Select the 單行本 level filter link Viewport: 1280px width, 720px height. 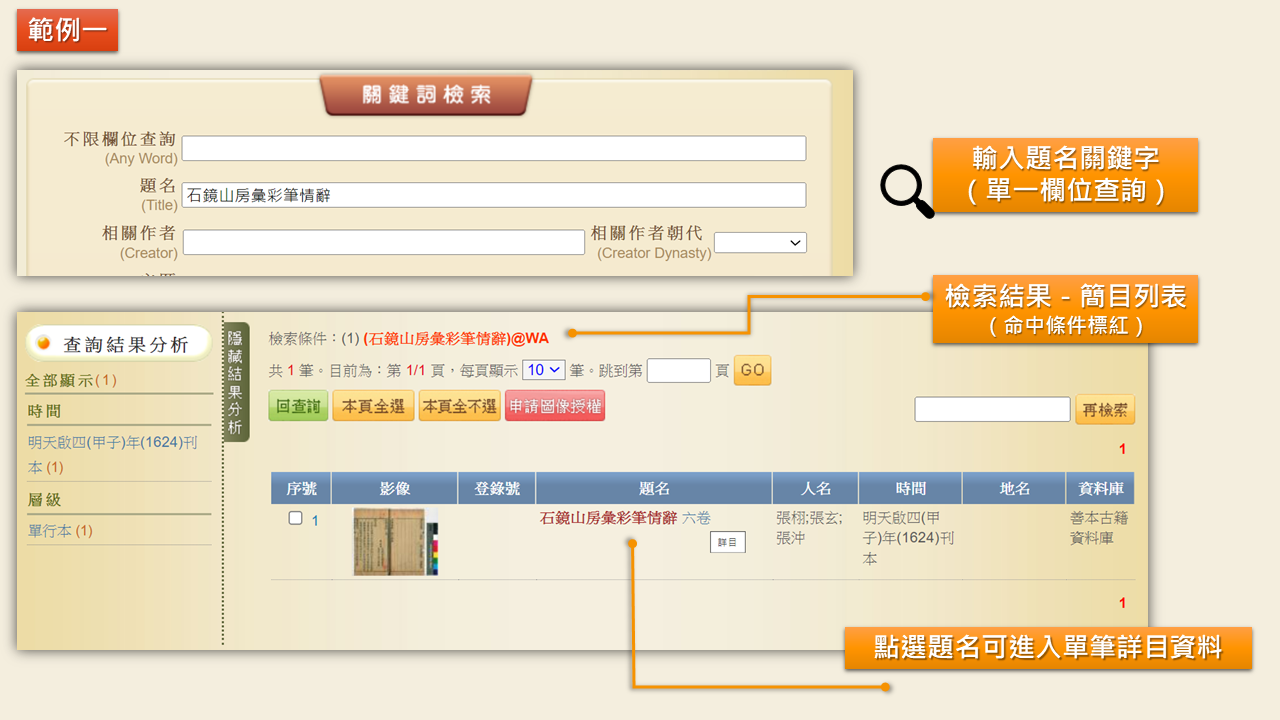tap(50, 531)
